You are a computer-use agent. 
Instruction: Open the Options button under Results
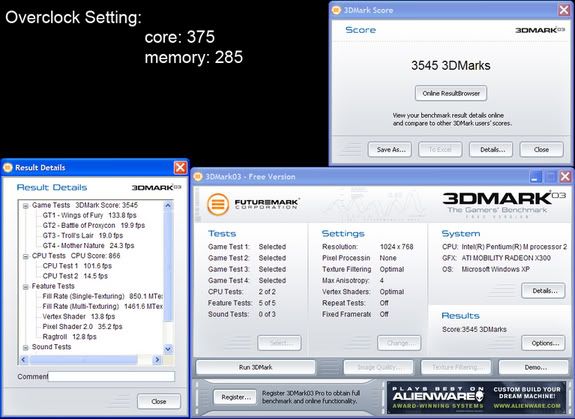543,343
